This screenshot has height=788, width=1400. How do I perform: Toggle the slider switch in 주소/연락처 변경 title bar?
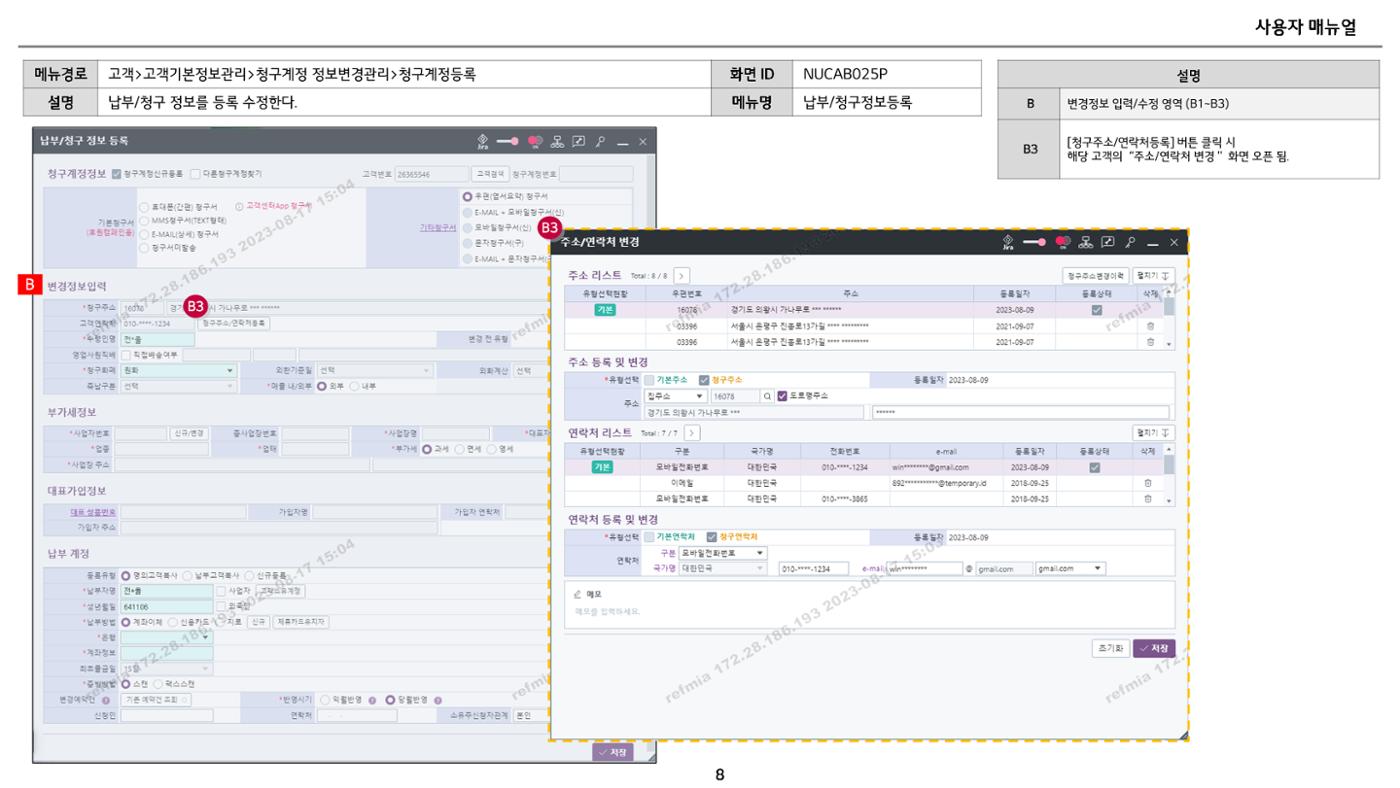click(1036, 244)
